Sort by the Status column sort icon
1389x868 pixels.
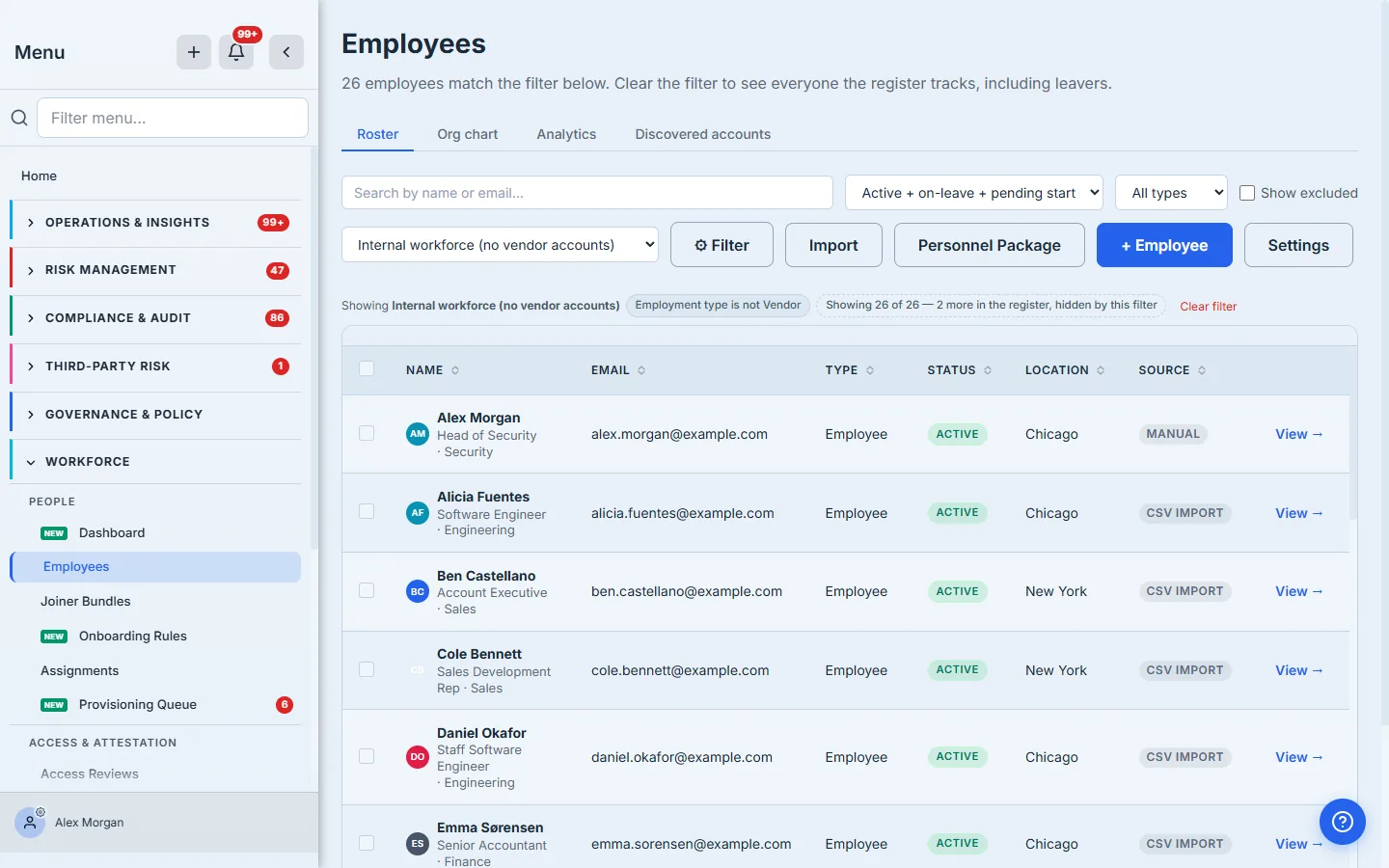[x=988, y=370]
